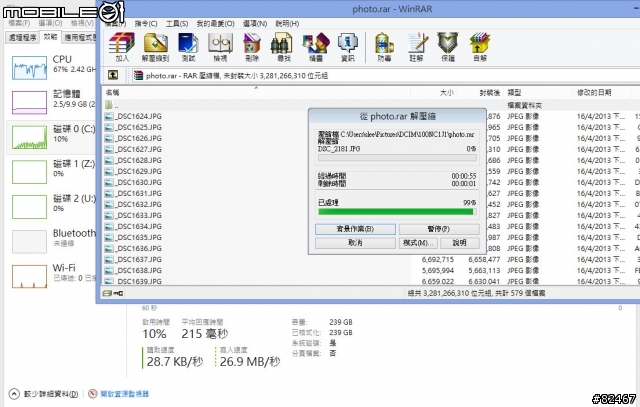Click the 註解 (Comment) toolbar icon

[416, 47]
